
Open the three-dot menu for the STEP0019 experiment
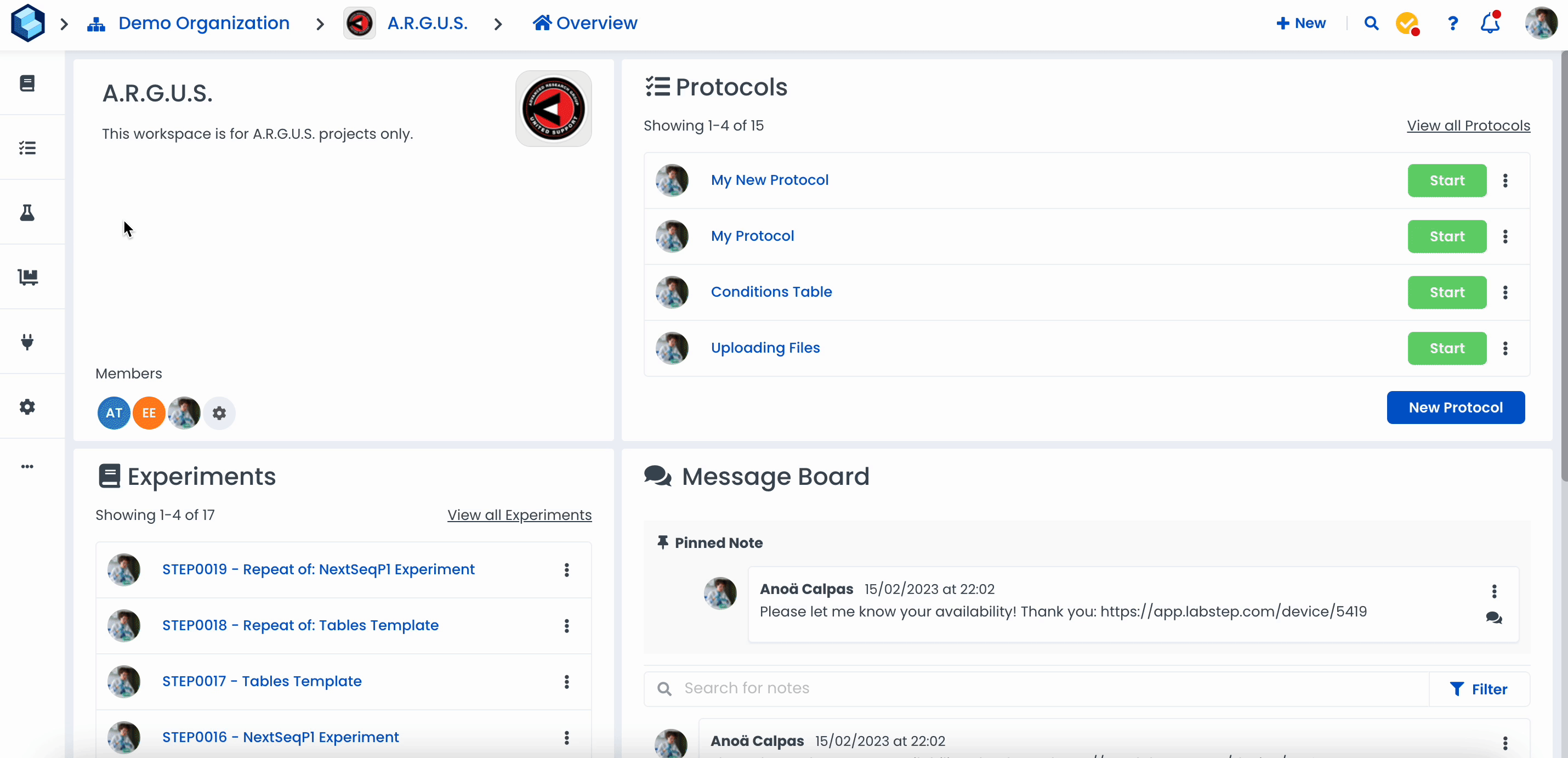tap(566, 570)
